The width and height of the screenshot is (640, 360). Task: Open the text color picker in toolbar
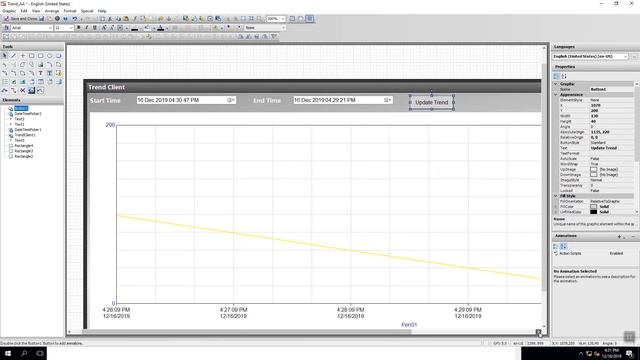click(161, 28)
